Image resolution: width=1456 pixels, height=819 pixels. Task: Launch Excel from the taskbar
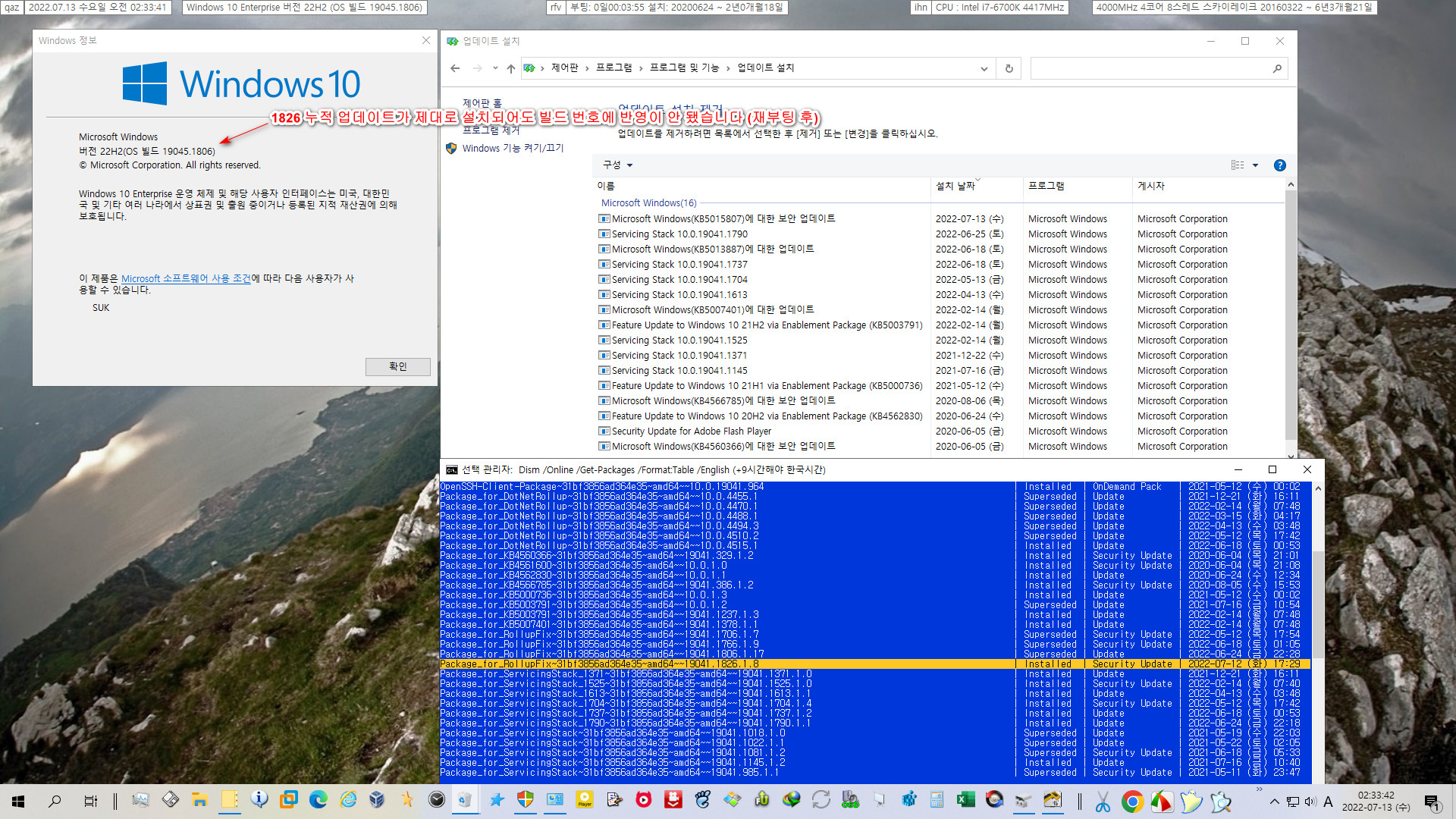965,800
